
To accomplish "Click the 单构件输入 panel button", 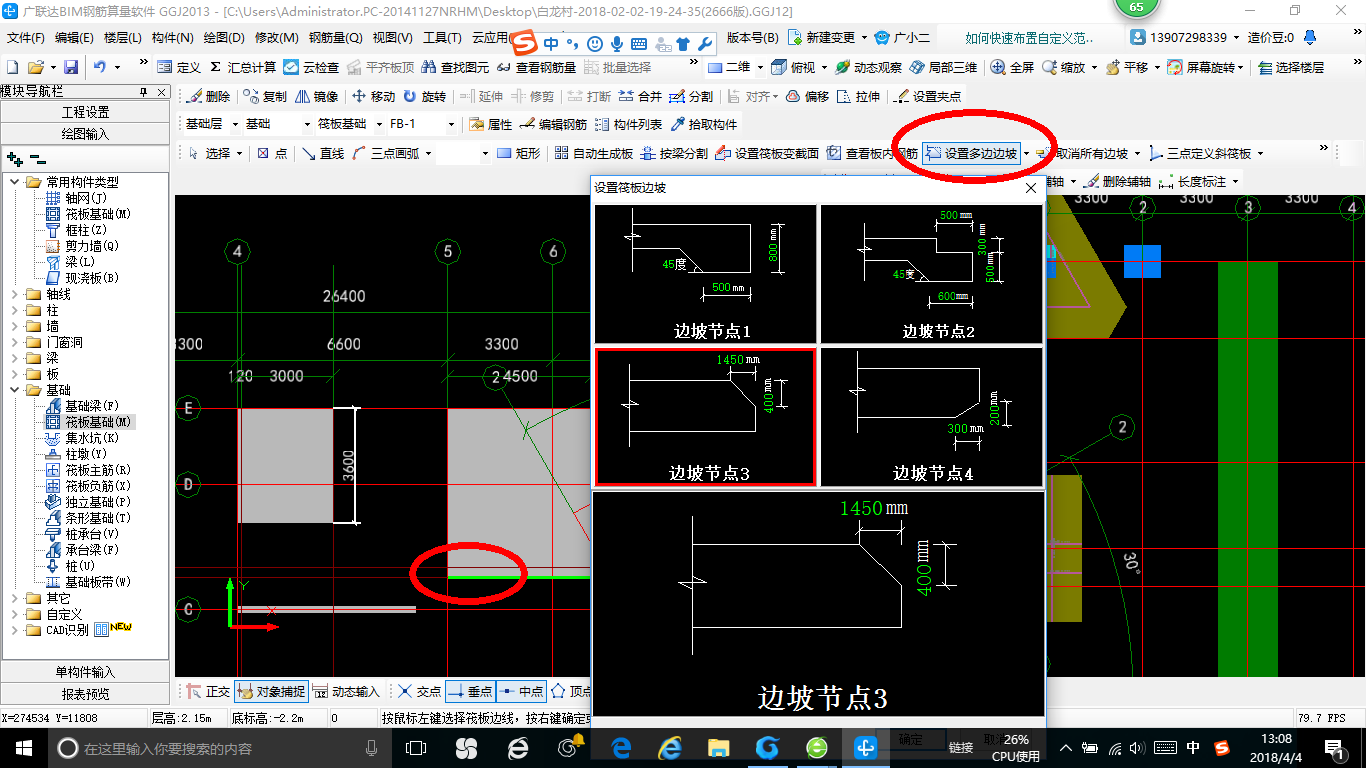I will point(85,672).
